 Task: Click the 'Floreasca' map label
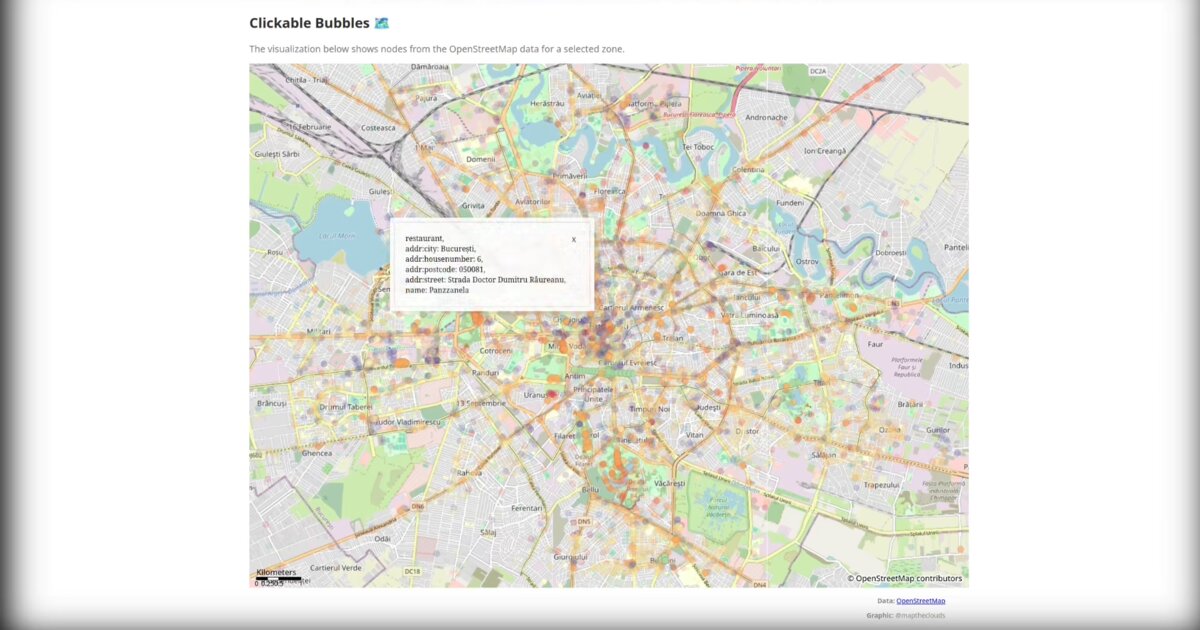pyautogui.click(x=609, y=191)
